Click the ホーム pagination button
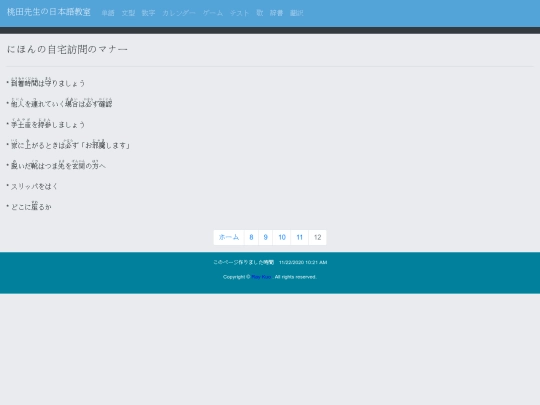540x405 pixels. point(229,237)
